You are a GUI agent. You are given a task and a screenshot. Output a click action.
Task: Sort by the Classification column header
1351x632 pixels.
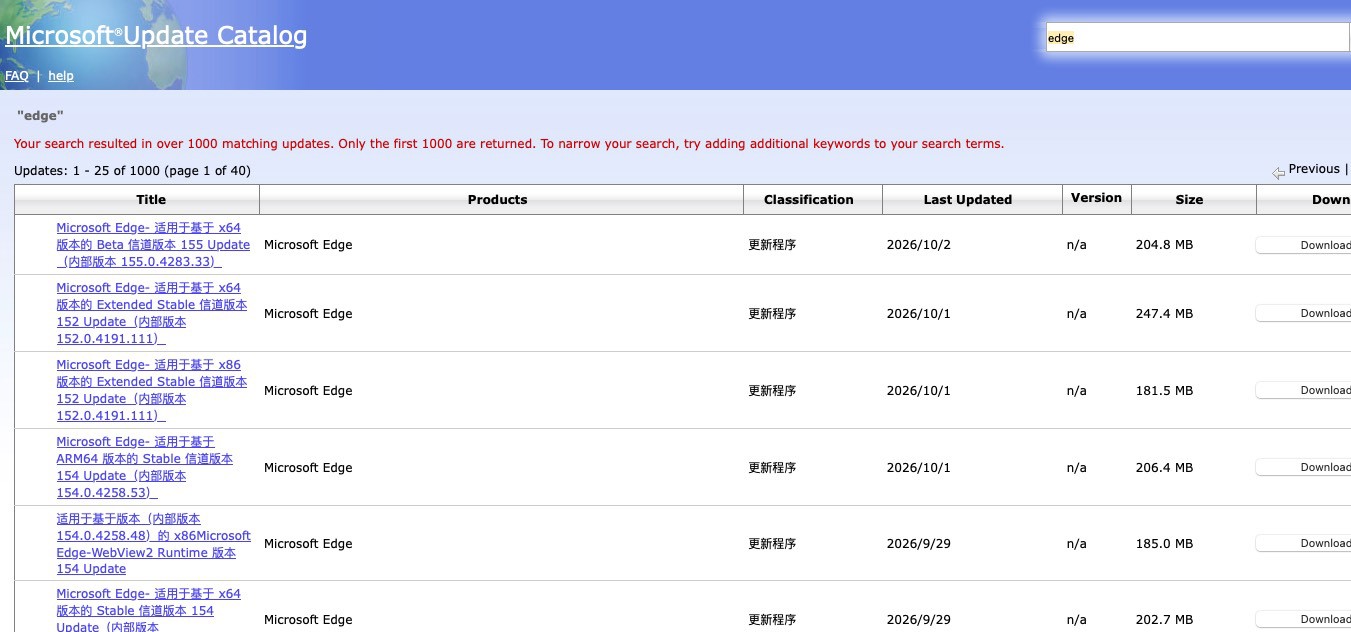coord(809,200)
